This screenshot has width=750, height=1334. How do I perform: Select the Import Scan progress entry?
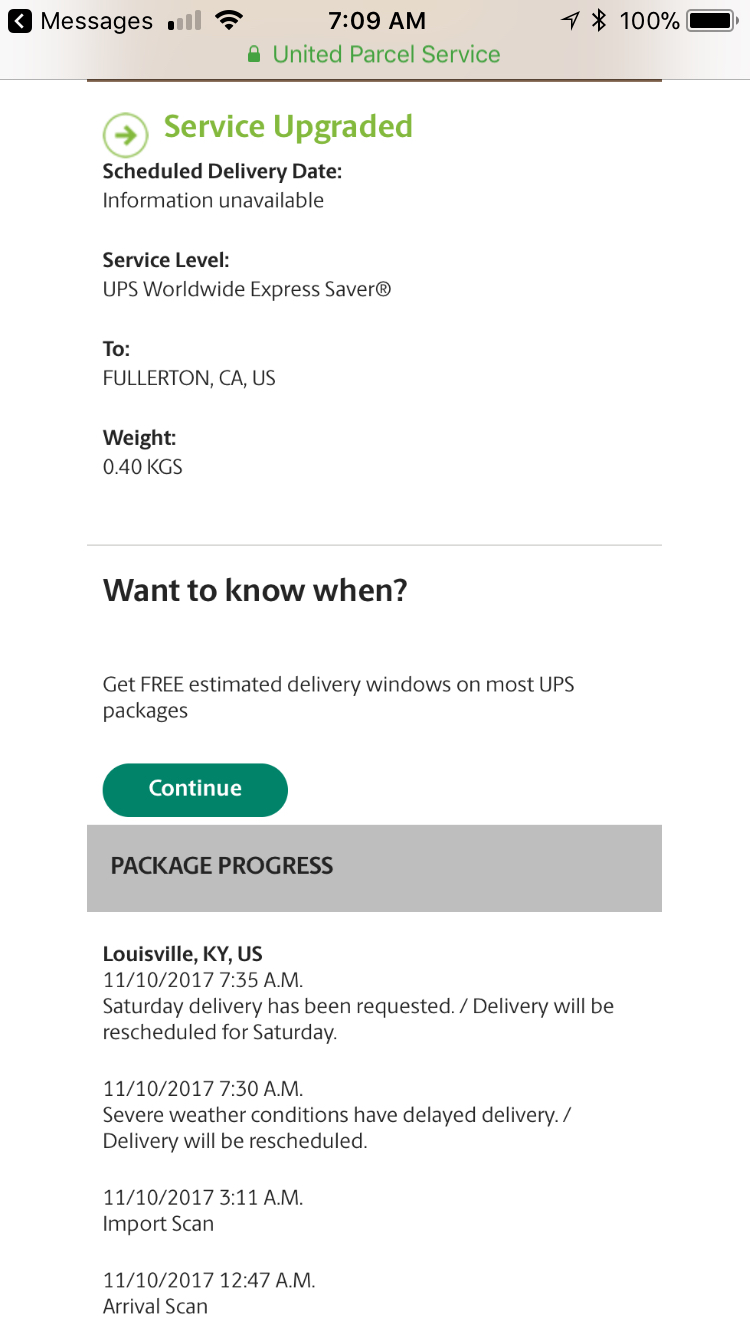[158, 1224]
